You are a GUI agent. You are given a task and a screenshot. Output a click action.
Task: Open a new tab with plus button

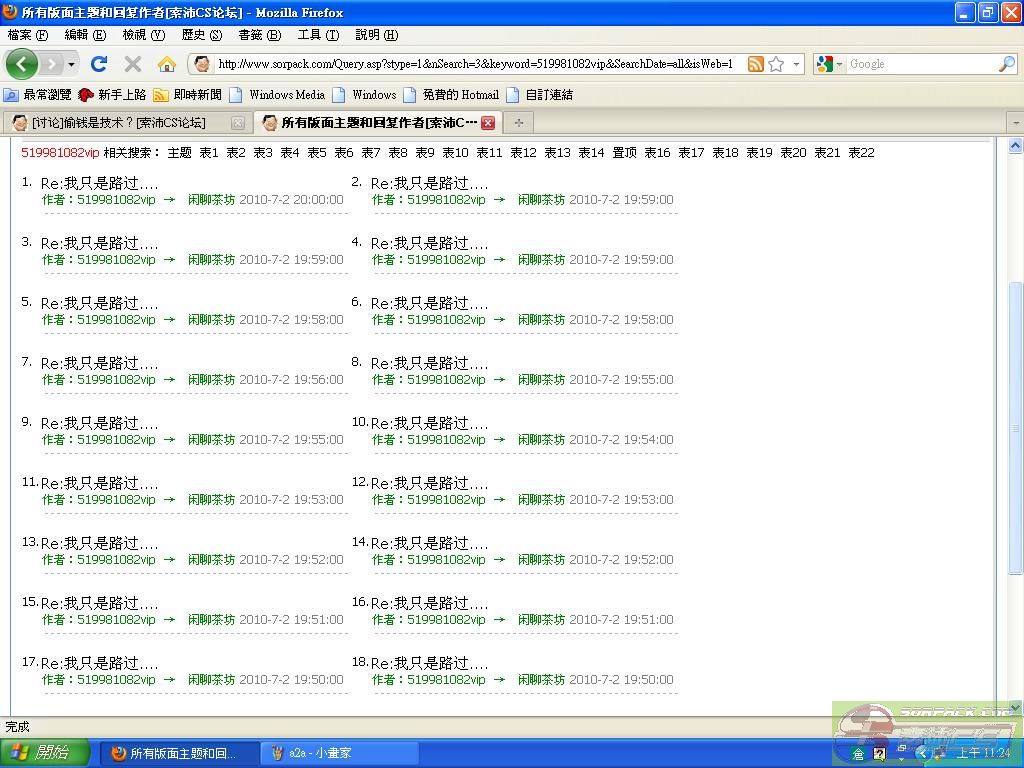(x=518, y=122)
